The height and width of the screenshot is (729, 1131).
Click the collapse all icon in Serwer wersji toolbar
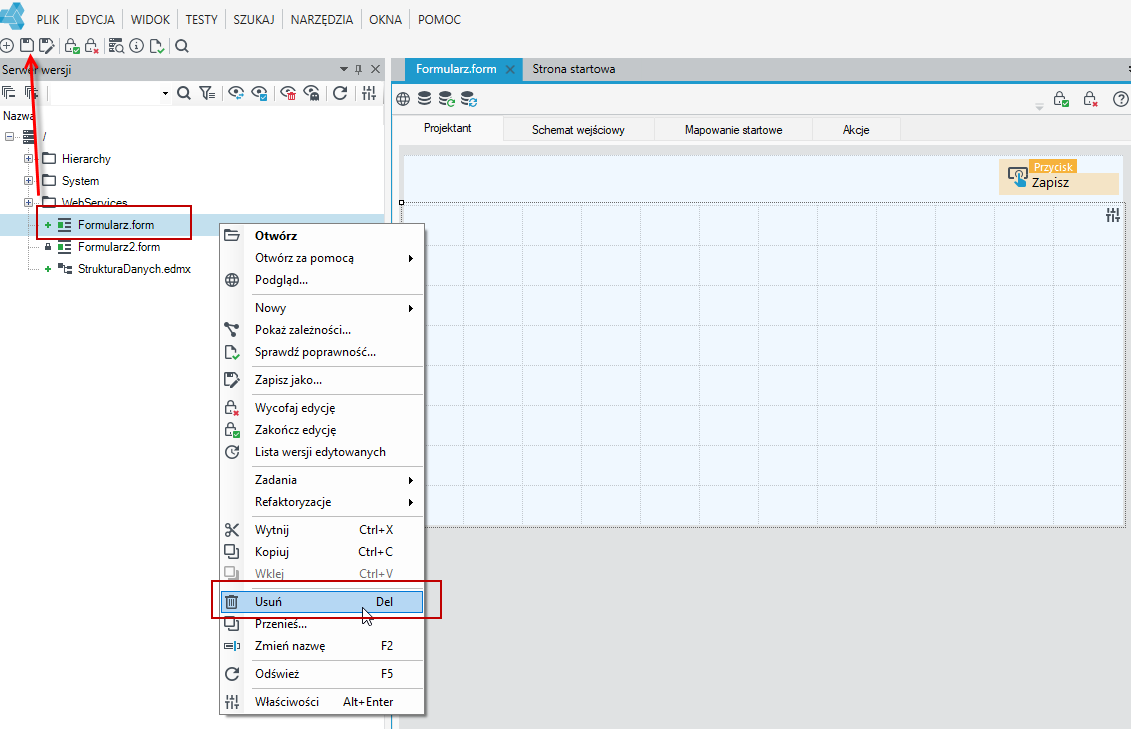point(9,92)
